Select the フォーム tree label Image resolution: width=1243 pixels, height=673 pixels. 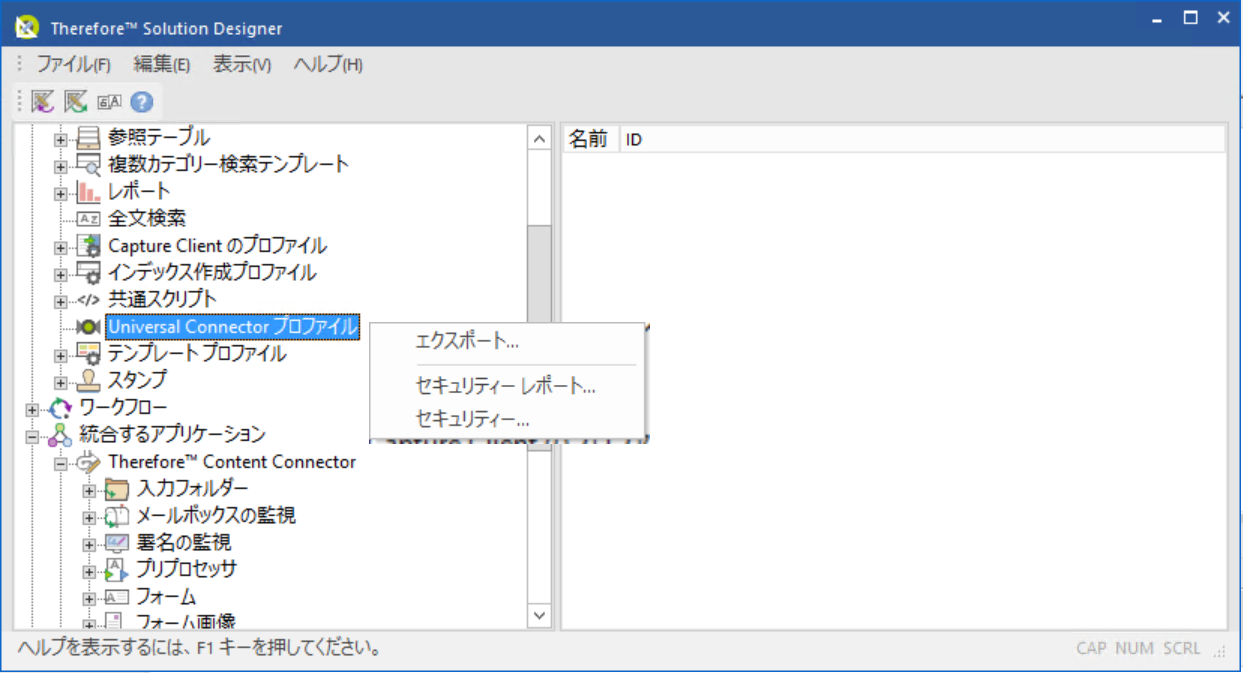(x=166, y=597)
